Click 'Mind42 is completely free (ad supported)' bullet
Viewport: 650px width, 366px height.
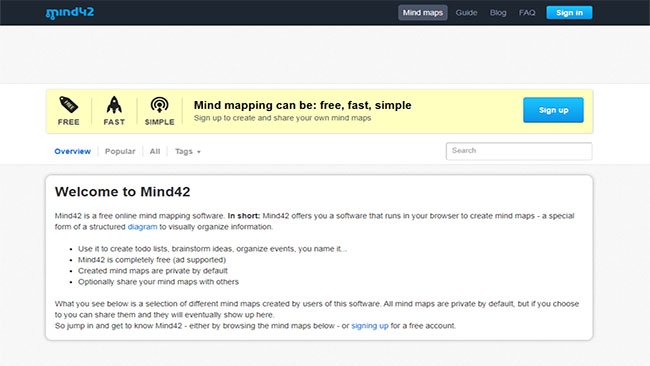[152, 260]
